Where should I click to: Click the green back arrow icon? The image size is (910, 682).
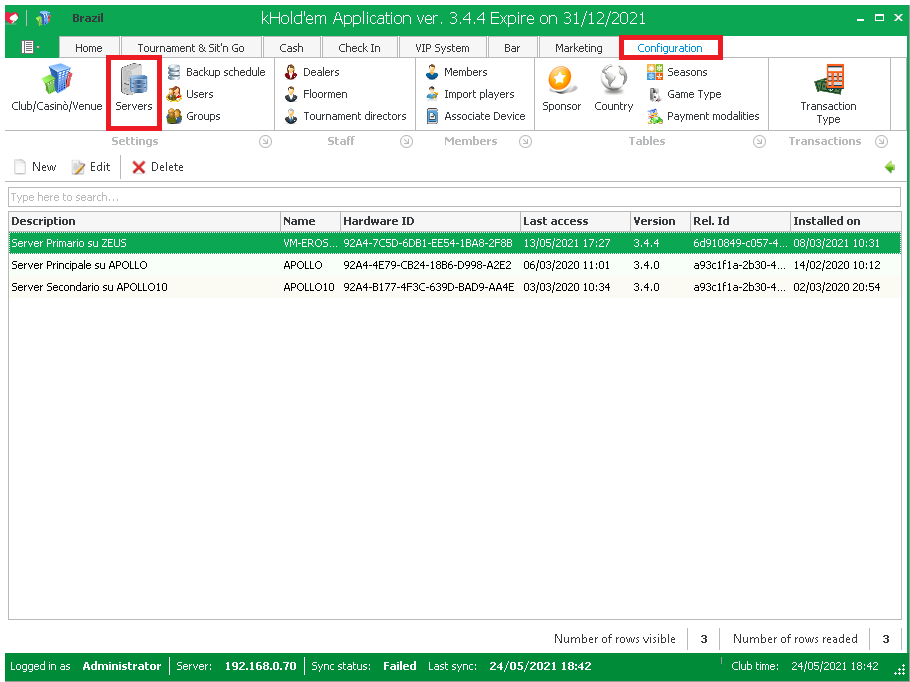click(890, 167)
